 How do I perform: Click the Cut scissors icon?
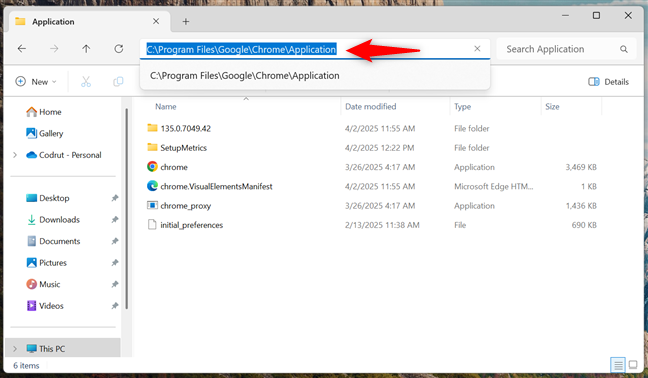(x=86, y=82)
